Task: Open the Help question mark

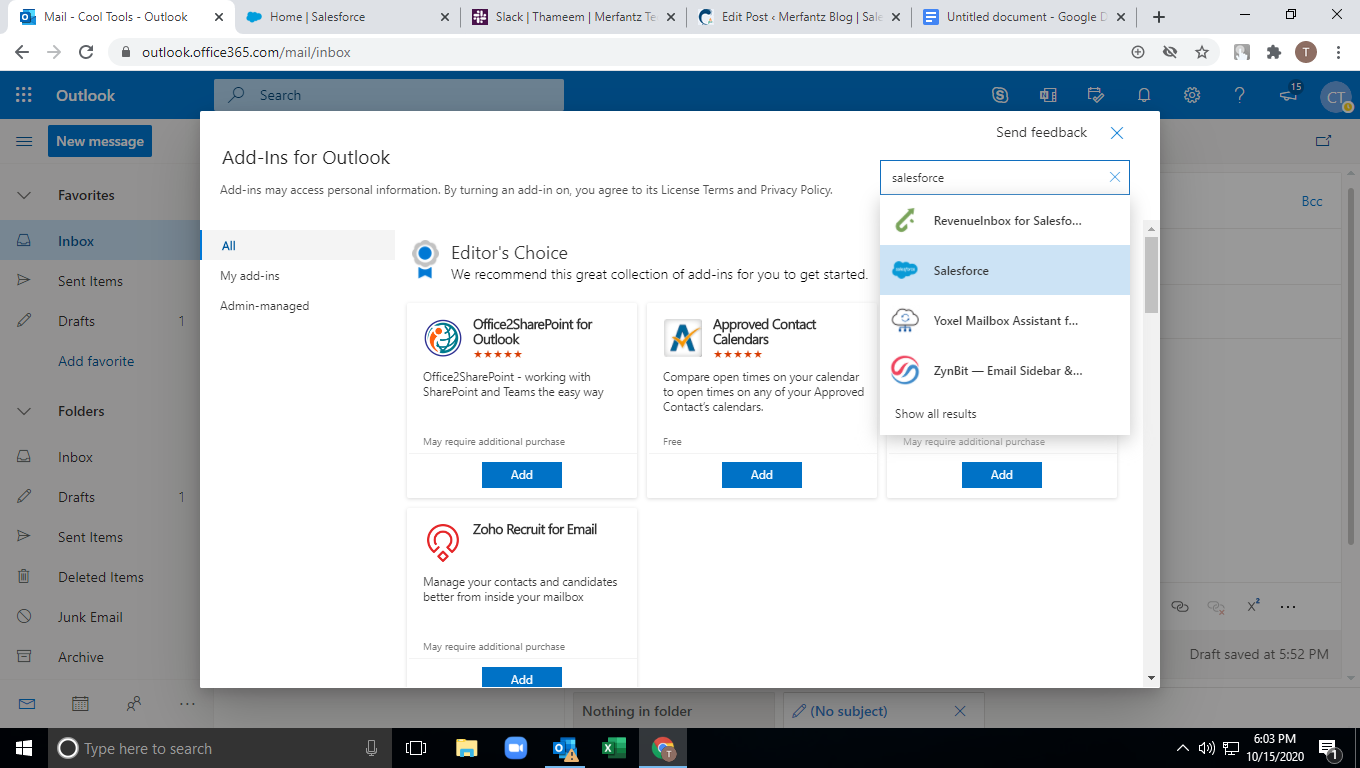Action: click(1240, 95)
